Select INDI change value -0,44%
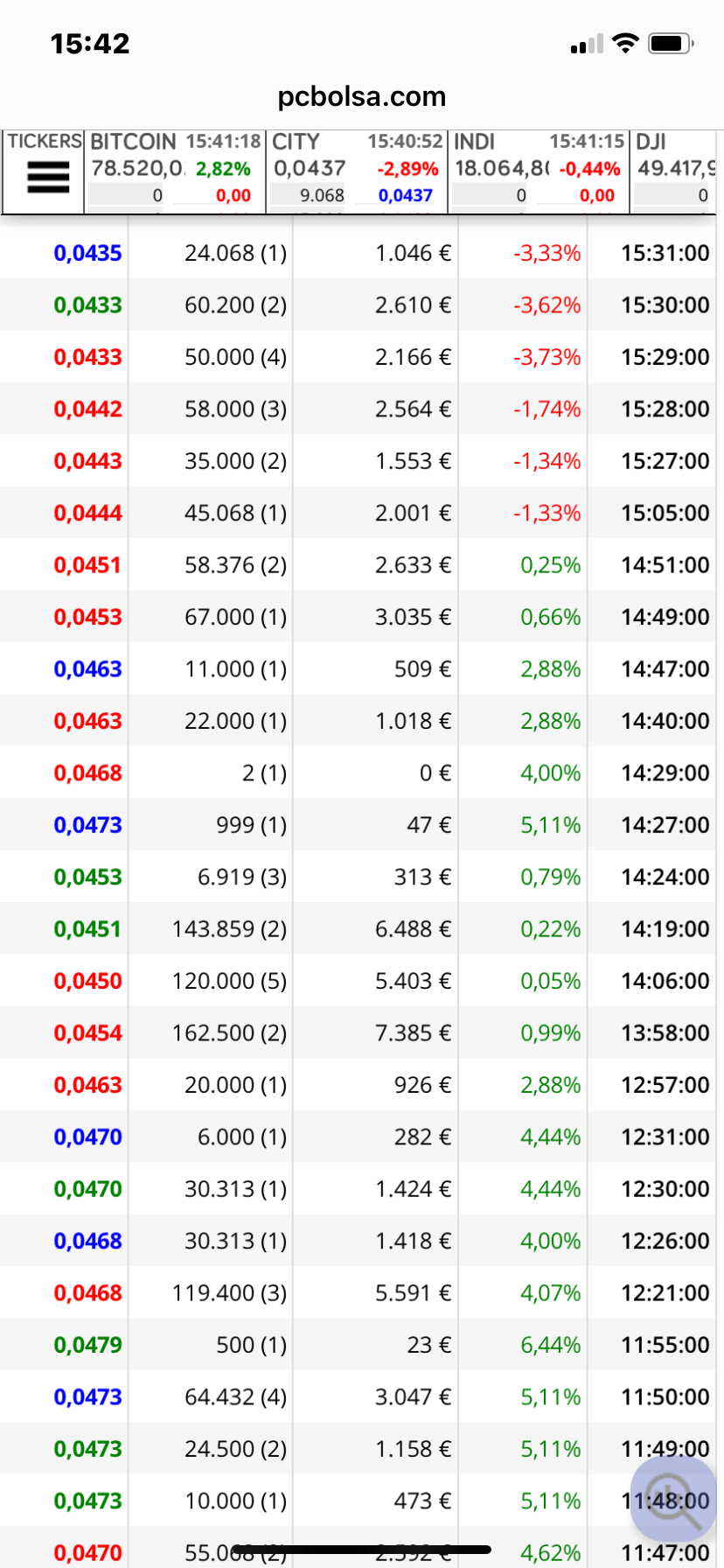724x1568 pixels. [x=589, y=169]
